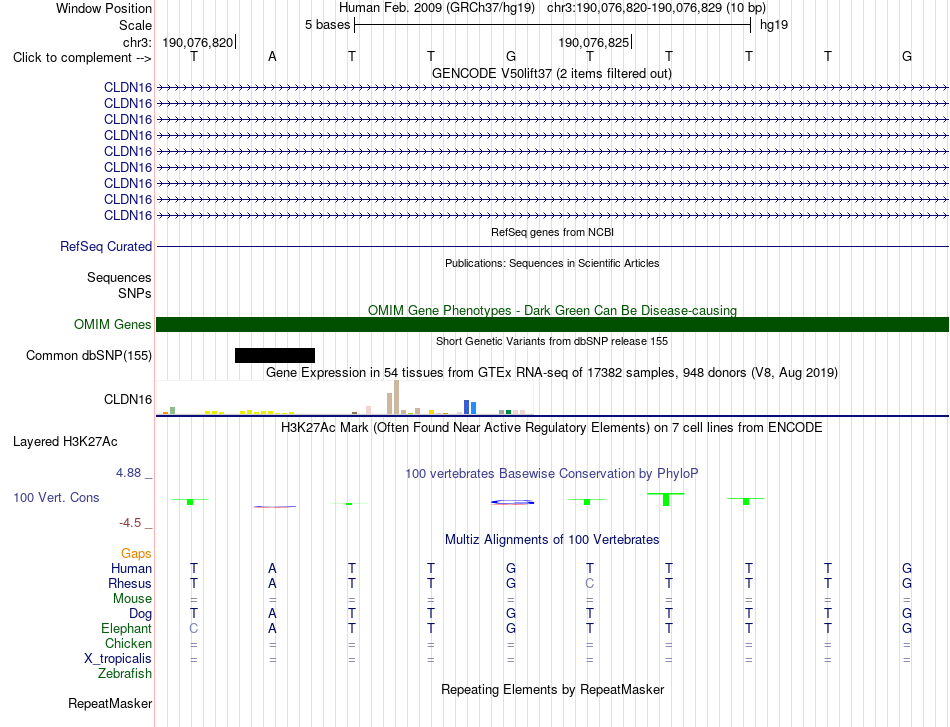Click the OMIM Genes label
The height and width of the screenshot is (727, 950).
tap(113, 325)
